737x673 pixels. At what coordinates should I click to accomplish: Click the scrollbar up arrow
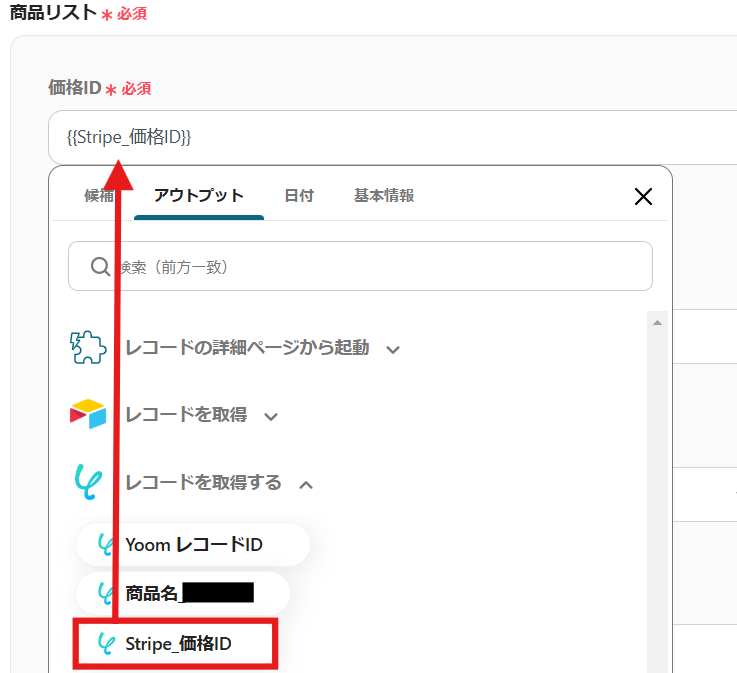[x=658, y=323]
